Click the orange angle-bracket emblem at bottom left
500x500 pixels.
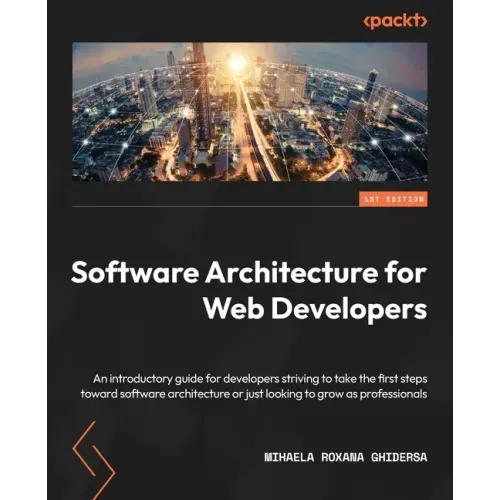tap(94, 460)
